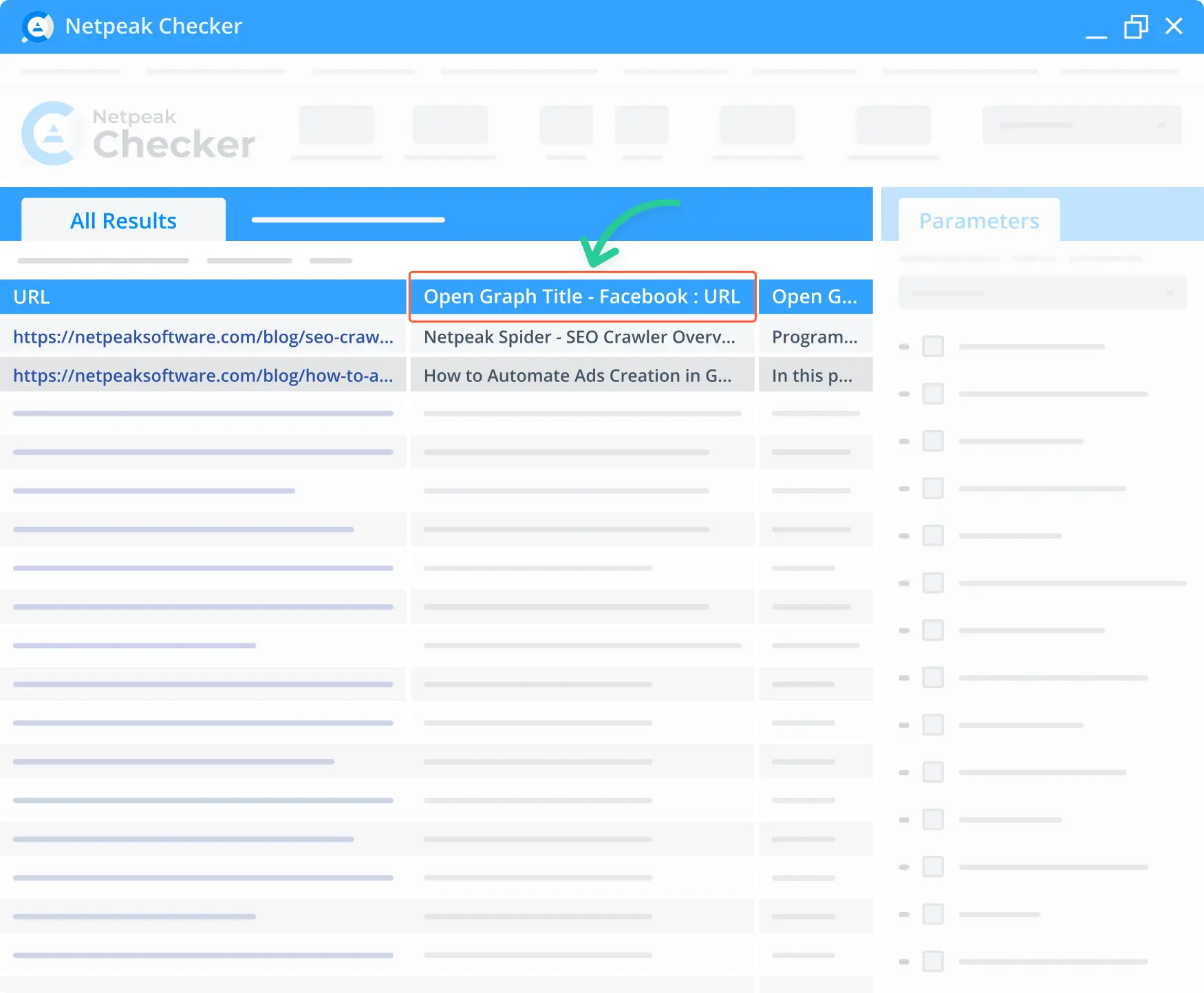Click the URL column header
1204x993 pixels.
coord(203,297)
